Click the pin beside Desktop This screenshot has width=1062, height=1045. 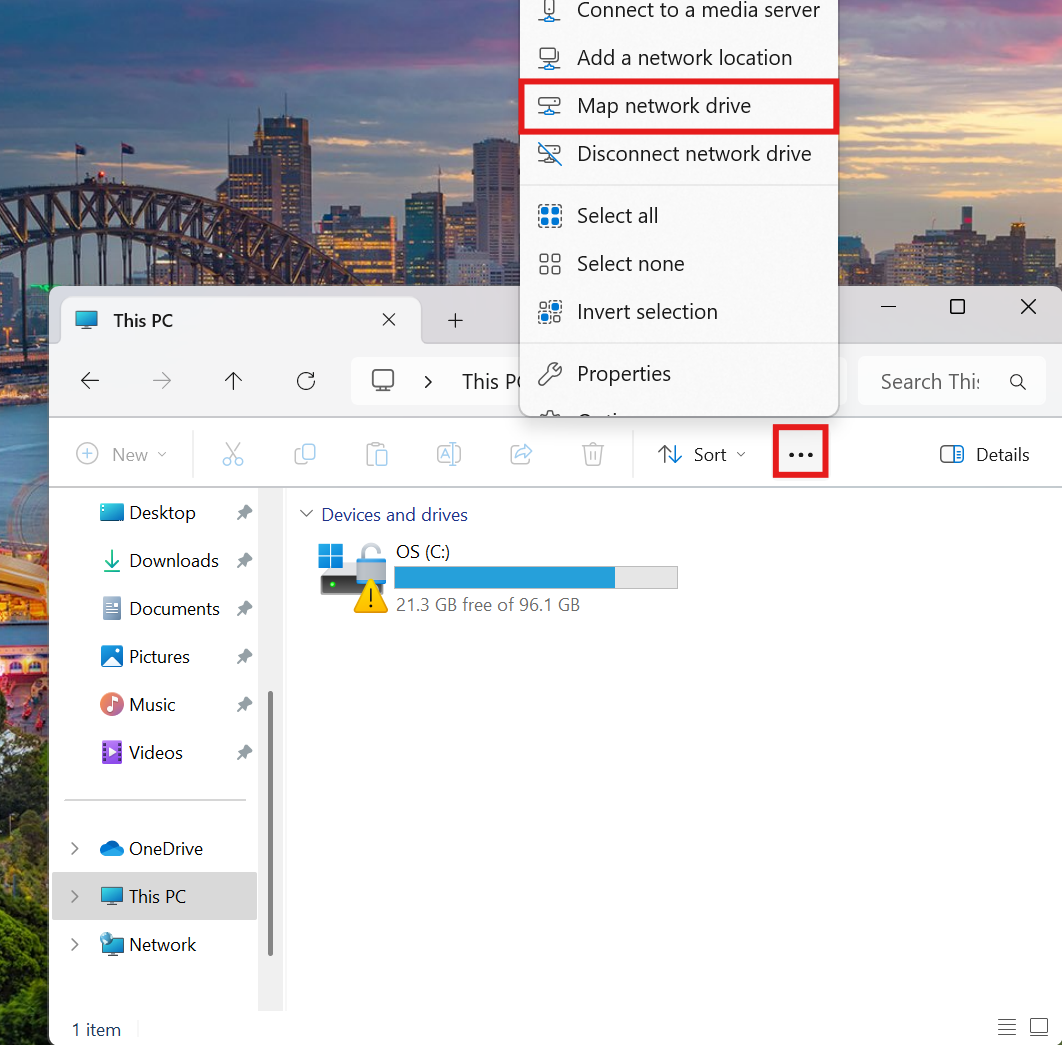[244, 513]
